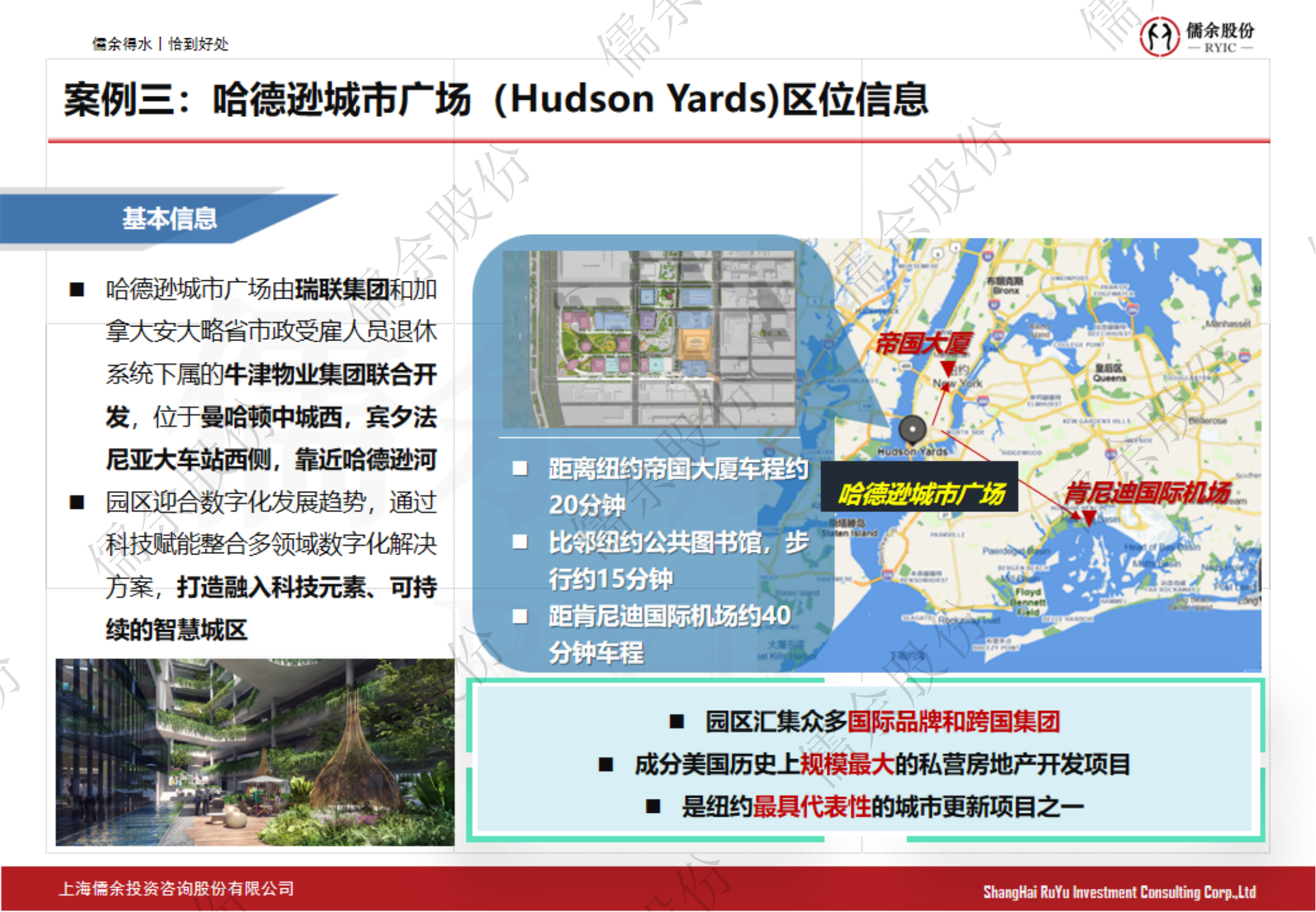Select the slide title 案例三 heading

coord(495,99)
